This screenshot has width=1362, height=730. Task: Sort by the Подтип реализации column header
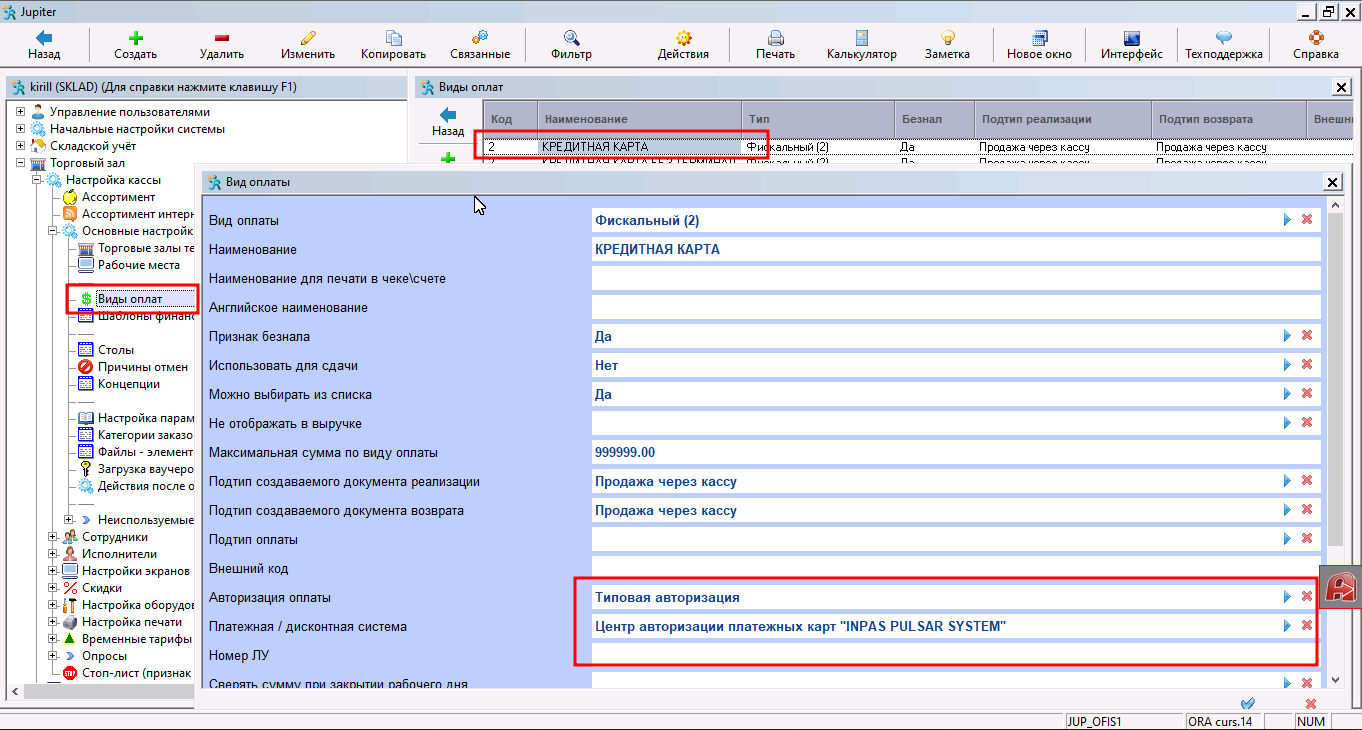click(1063, 119)
